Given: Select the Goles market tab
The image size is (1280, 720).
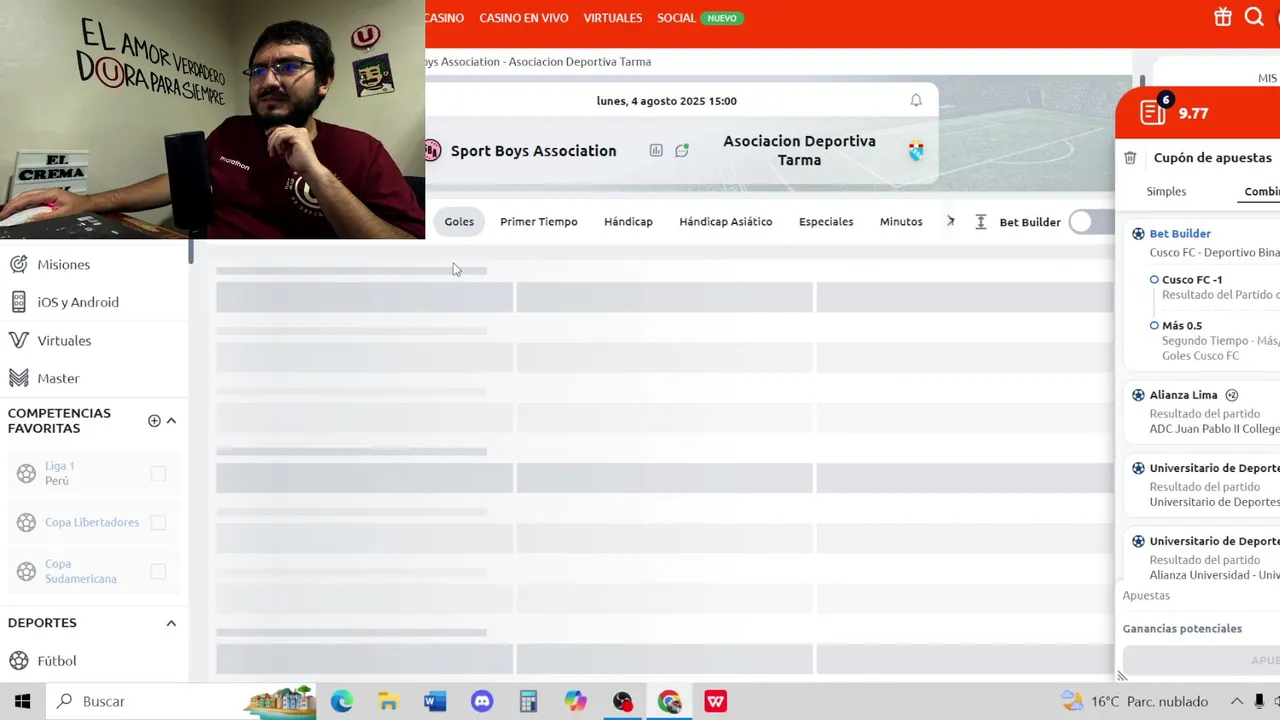Looking at the screenshot, I should (x=459, y=221).
